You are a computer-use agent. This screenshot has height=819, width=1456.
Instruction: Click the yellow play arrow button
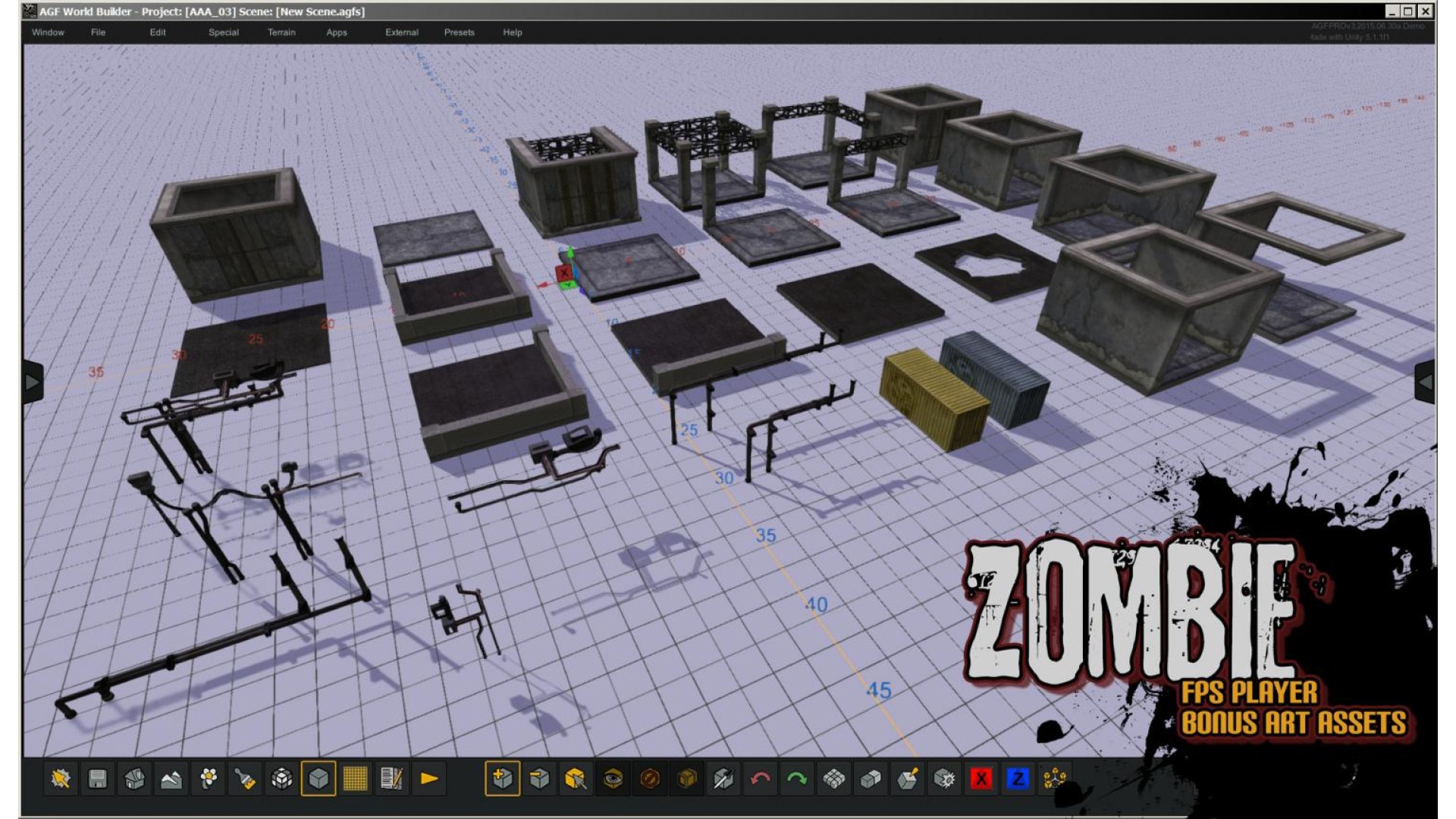[429, 779]
